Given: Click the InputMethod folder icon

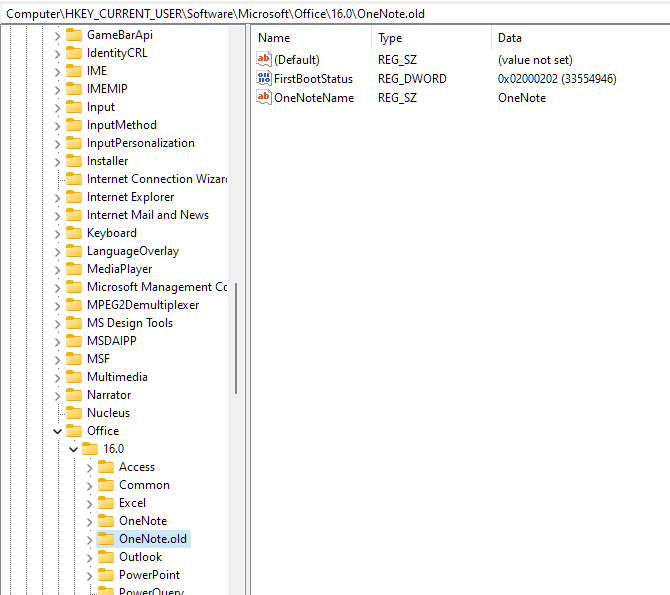Looking at the screenshot, I should pyautogui.click(x=74, y=125).
